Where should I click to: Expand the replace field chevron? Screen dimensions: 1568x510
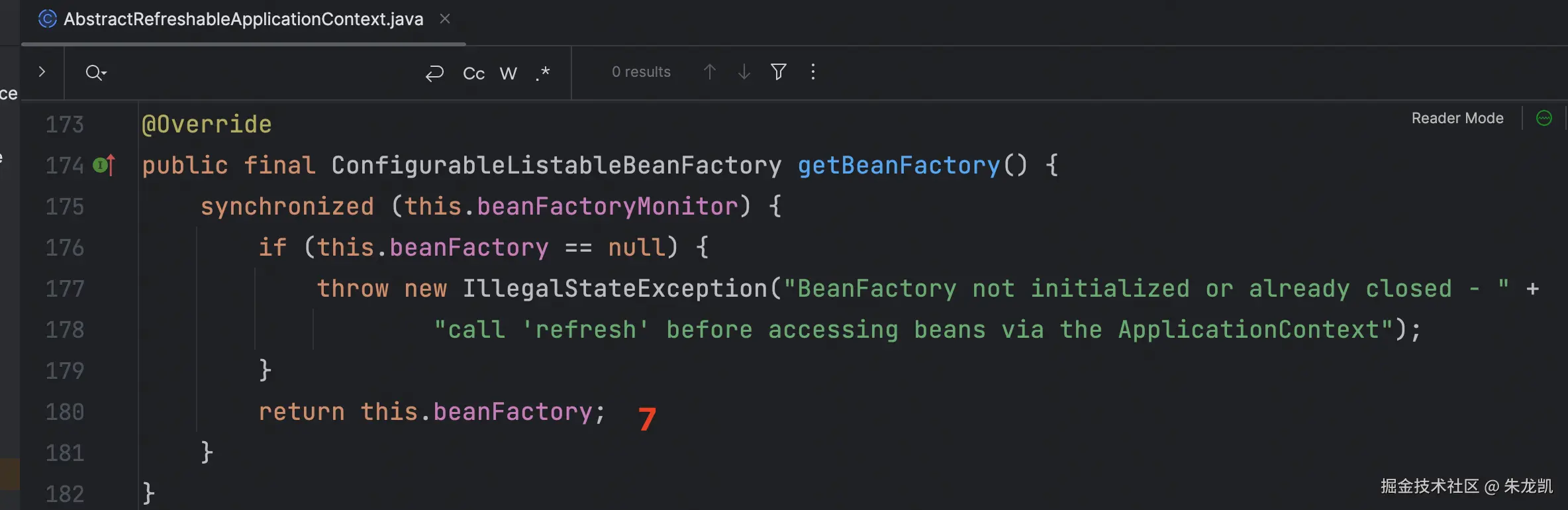tap(42, 72)
